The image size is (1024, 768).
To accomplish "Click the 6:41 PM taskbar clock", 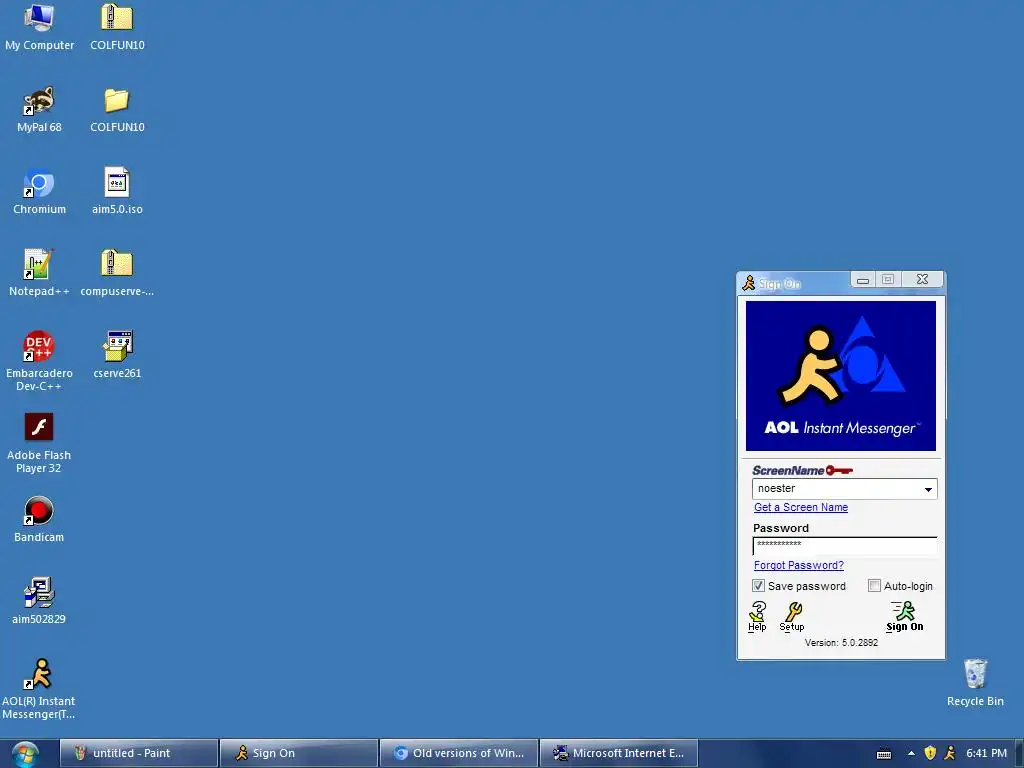I will [986, 753].
